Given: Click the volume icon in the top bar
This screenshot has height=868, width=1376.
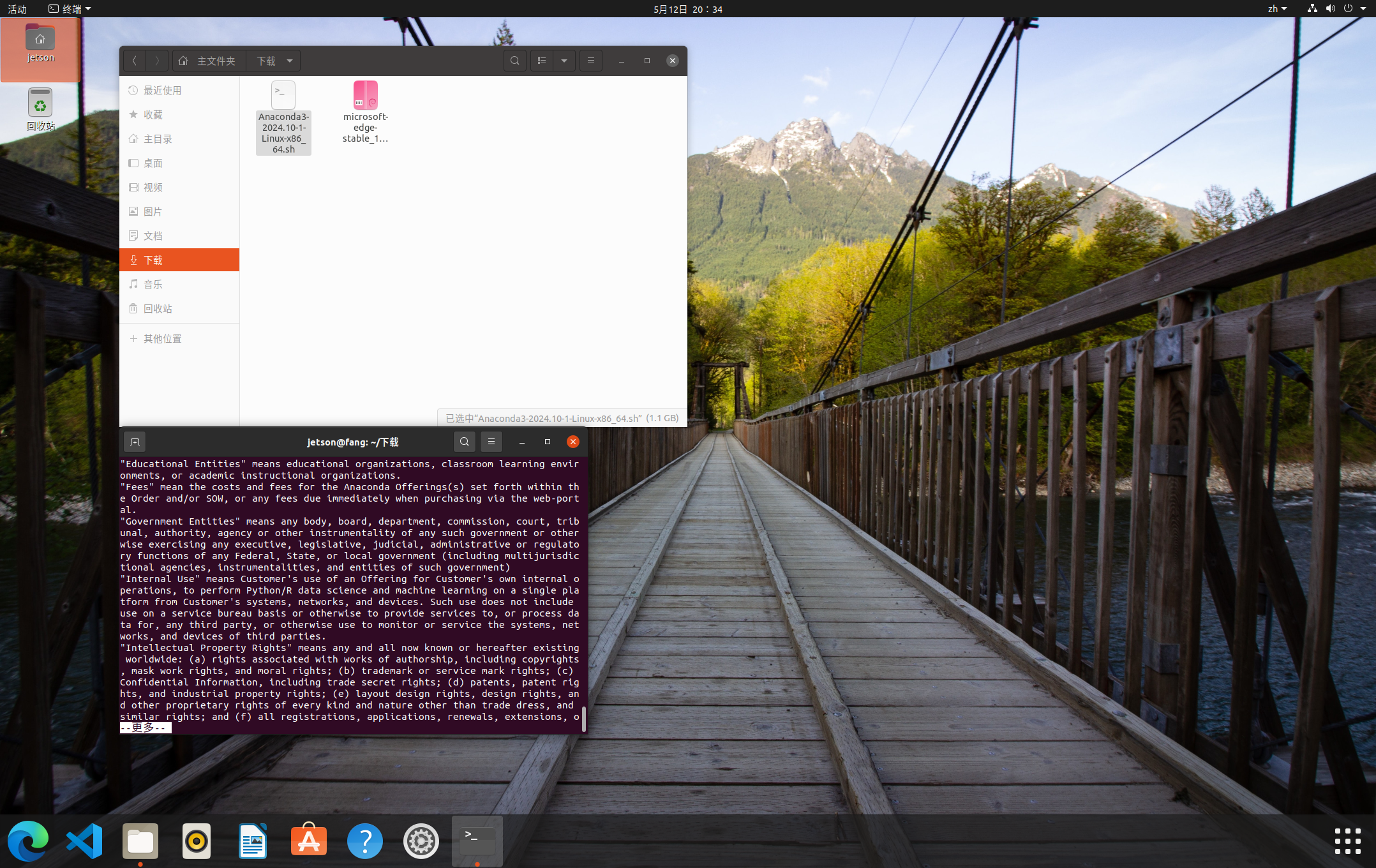Looking at the screenshot, I should [x=1330, y=9].
